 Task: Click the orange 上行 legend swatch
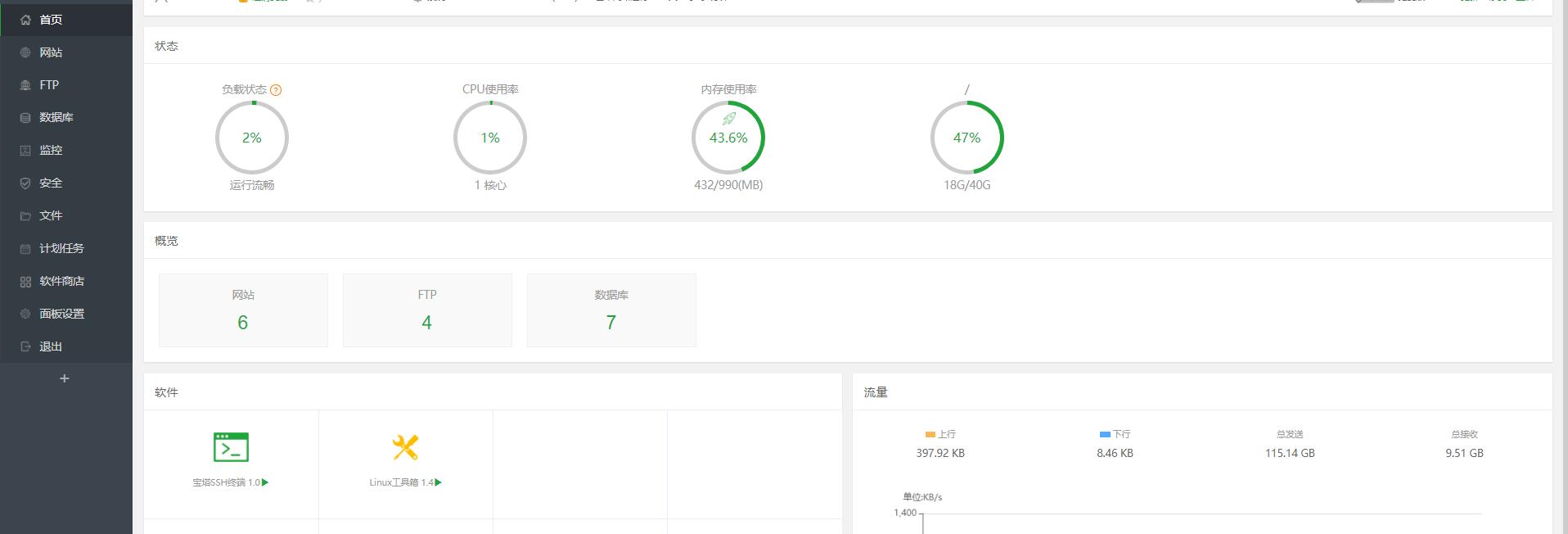930,434
